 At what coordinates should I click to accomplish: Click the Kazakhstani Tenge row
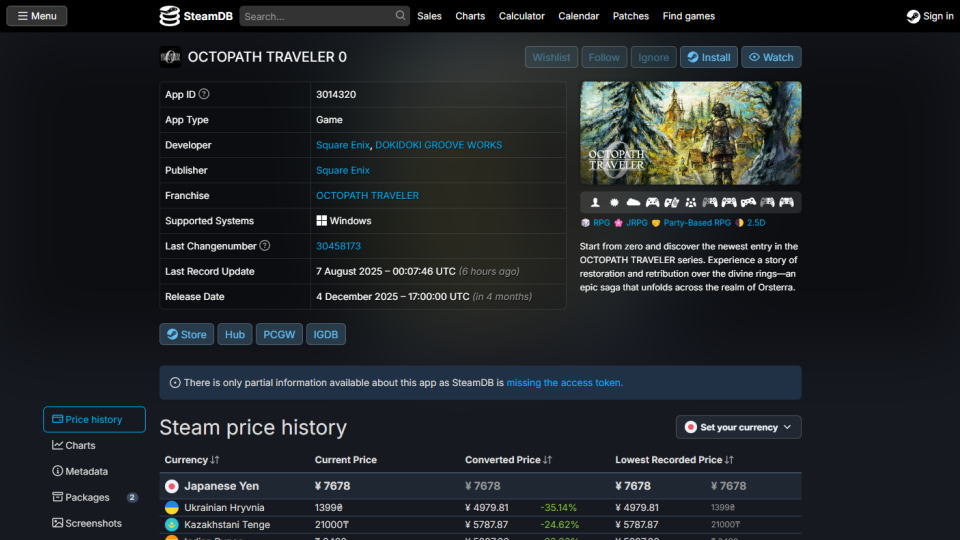point(480,525)
